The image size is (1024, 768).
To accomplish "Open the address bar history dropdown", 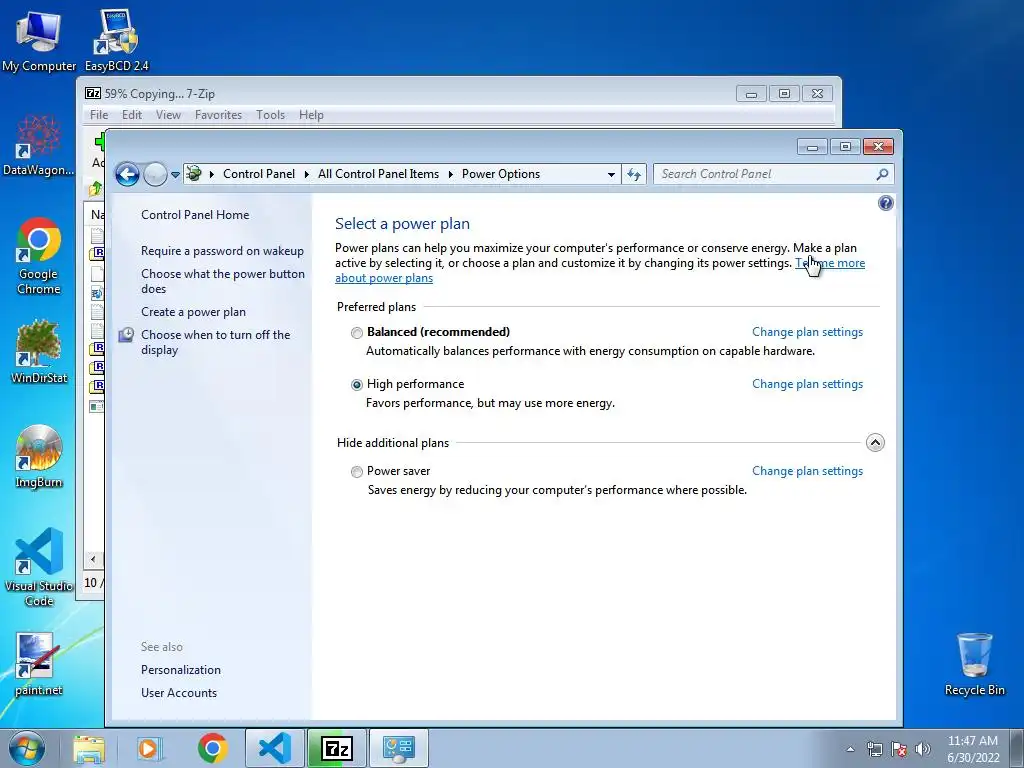I will click(611, 174).
